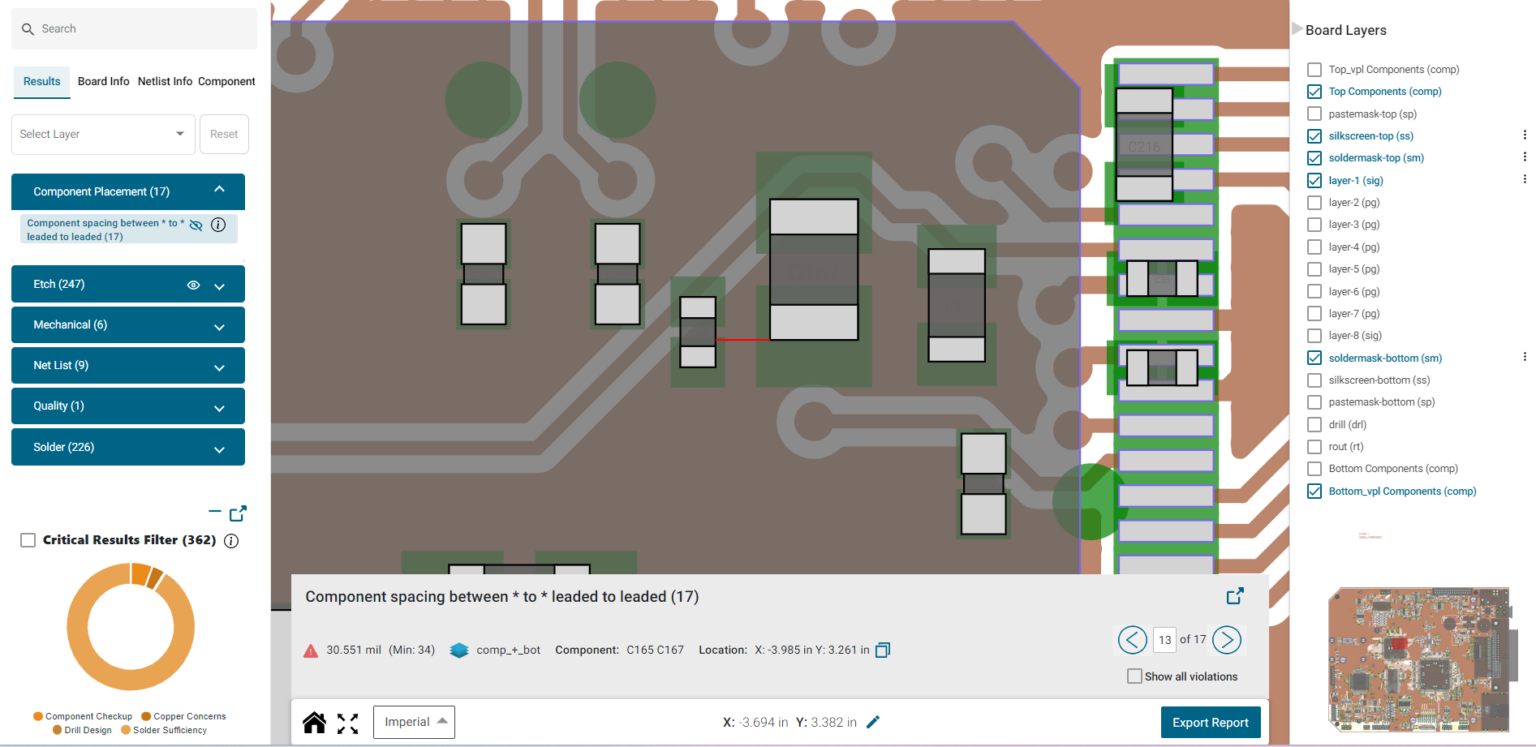Select the zoom-to-fit arrows icon
Screen dimensions: 1536x747
347,722
